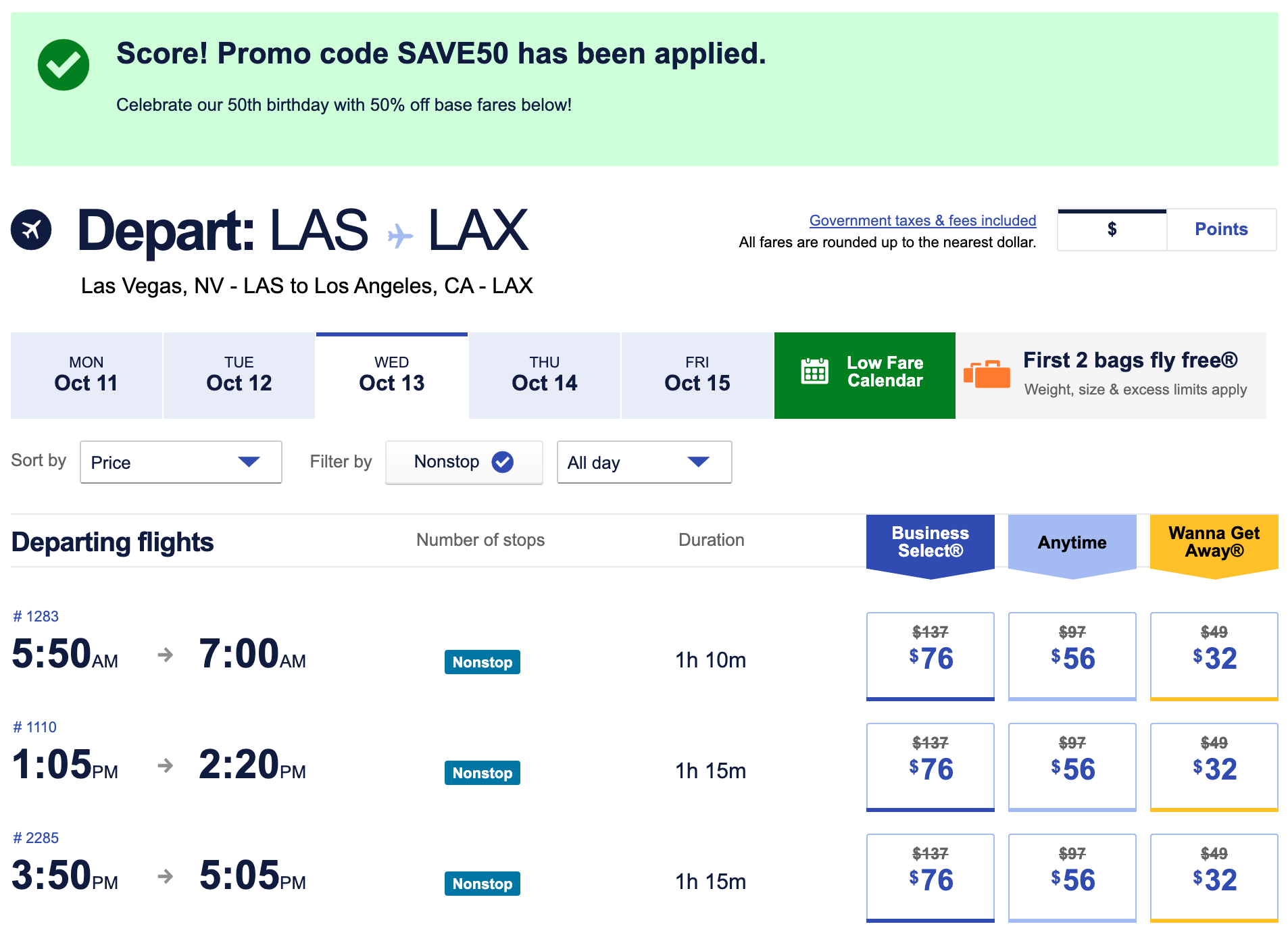Viewport: 1288px width, 939px height.
Task: Open Government taxes & fees included link
Action: (x=922, y=220)
